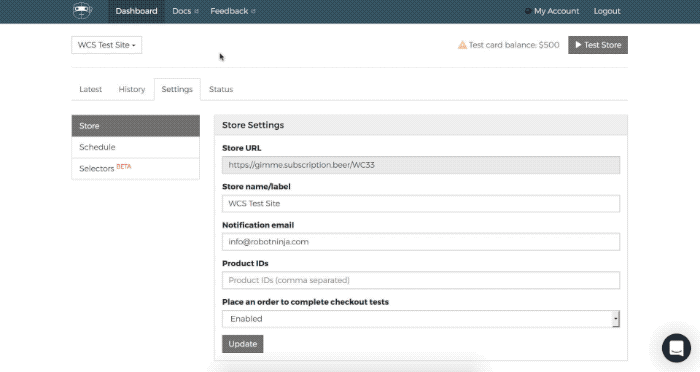
Task: Select the Settings tab
Action: [177, 89]
